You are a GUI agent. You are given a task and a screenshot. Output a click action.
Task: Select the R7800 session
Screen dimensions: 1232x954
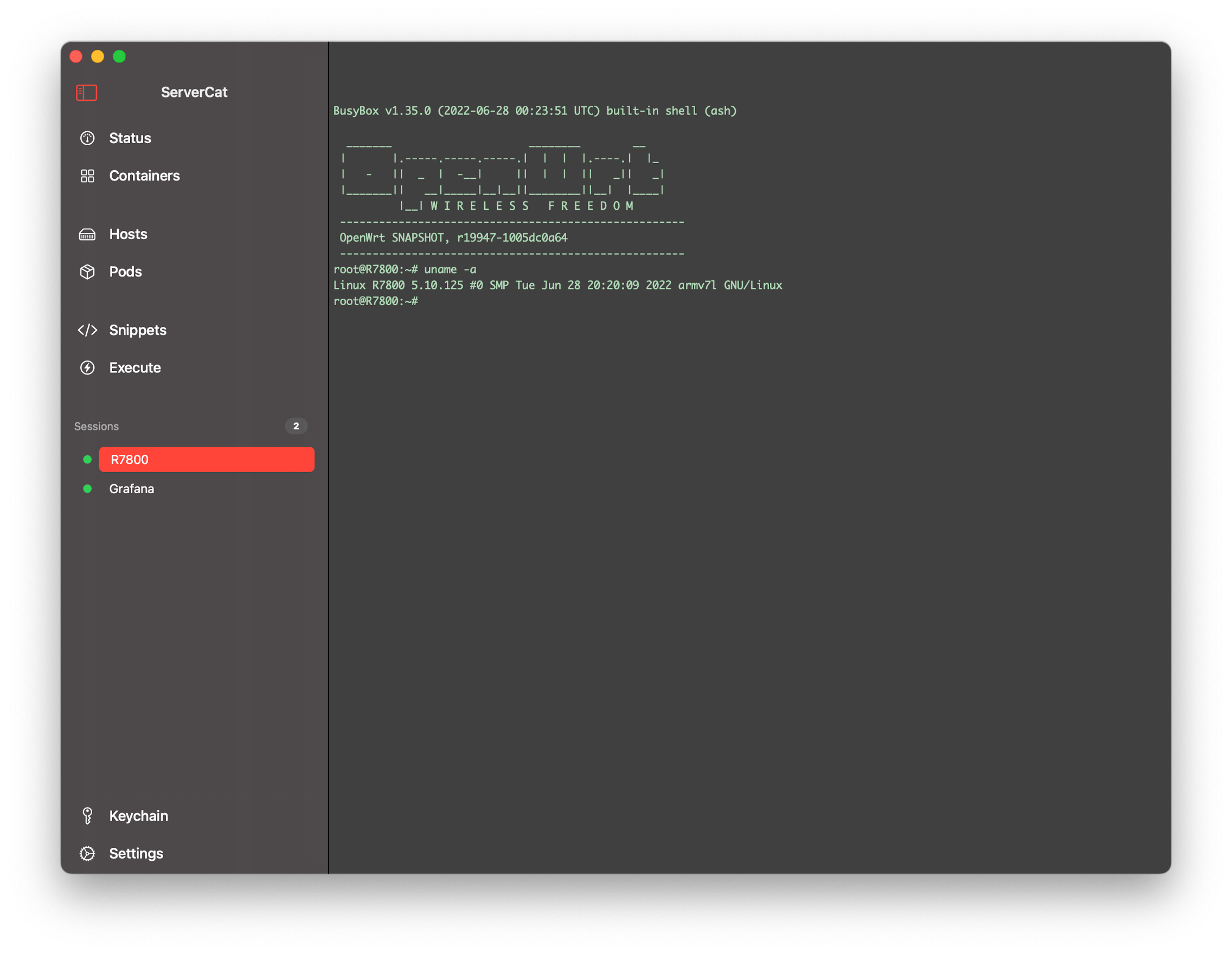pos(207,460)
